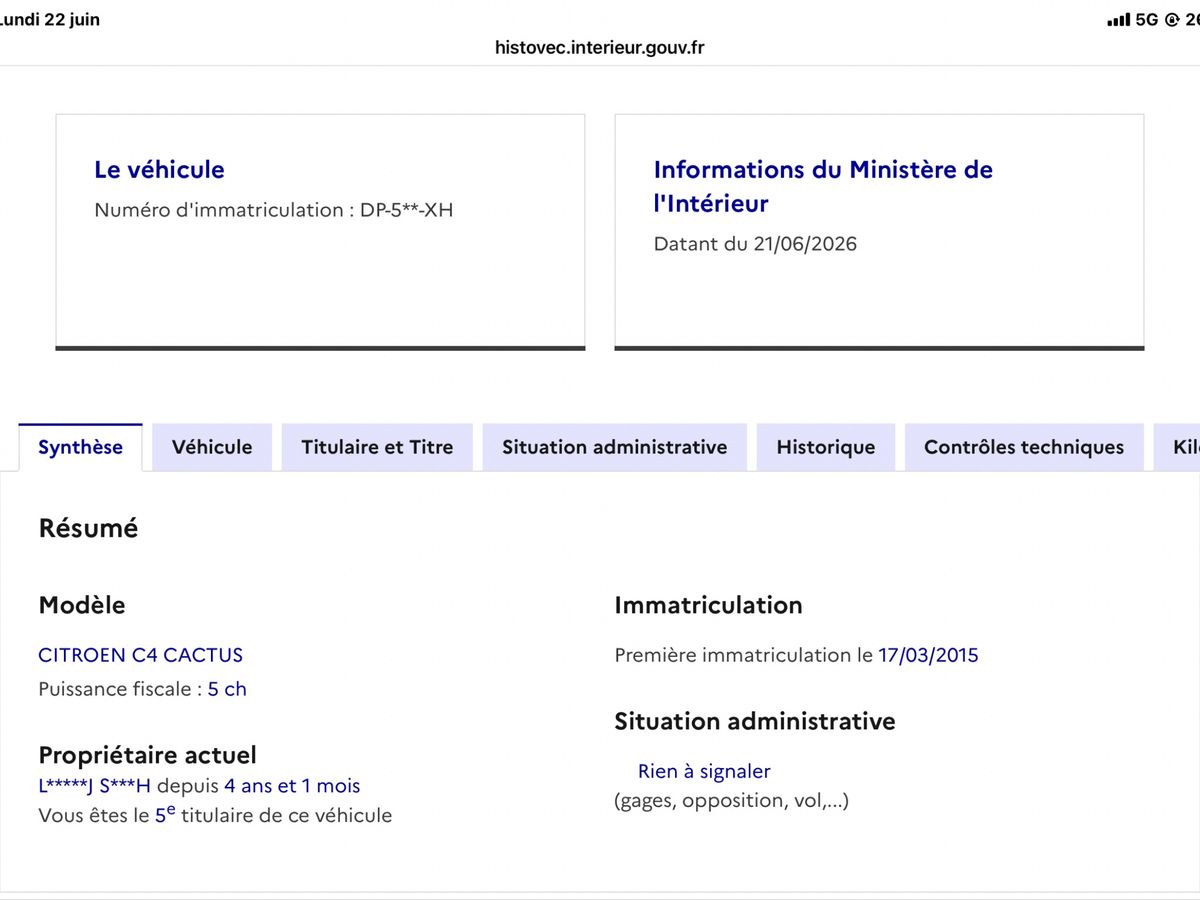Select the Situation administrative tab

pyautogui.click(x=614, y=447)
